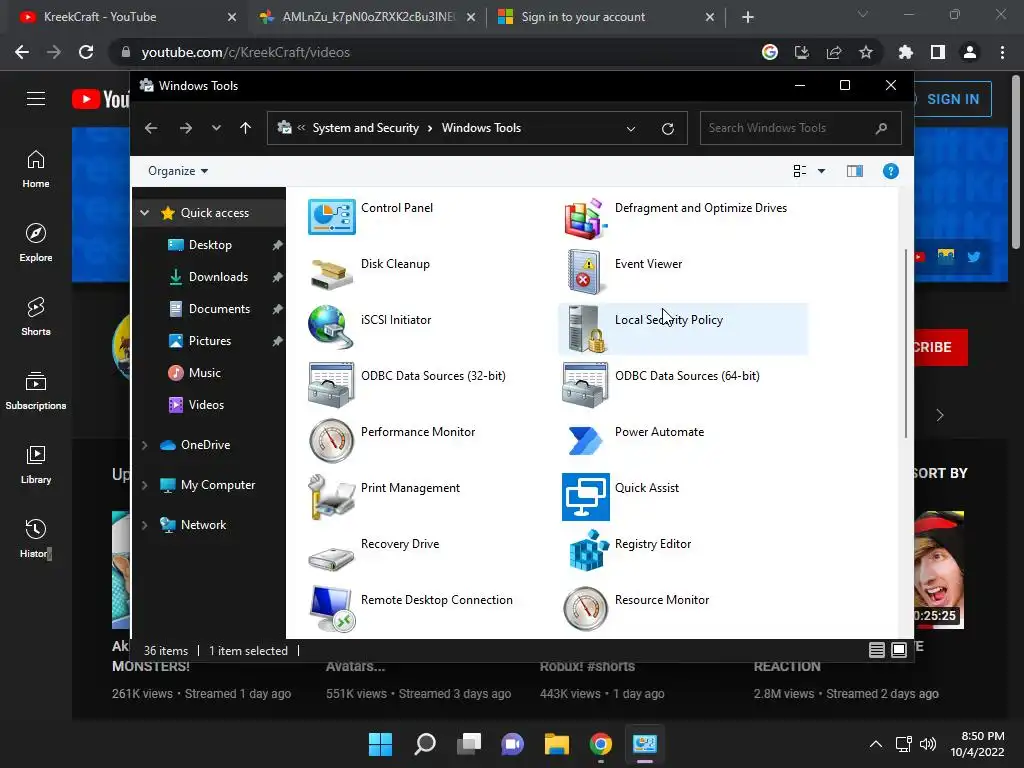
Task: Click the blue Help question mark icon
Action: coord(890,171)
